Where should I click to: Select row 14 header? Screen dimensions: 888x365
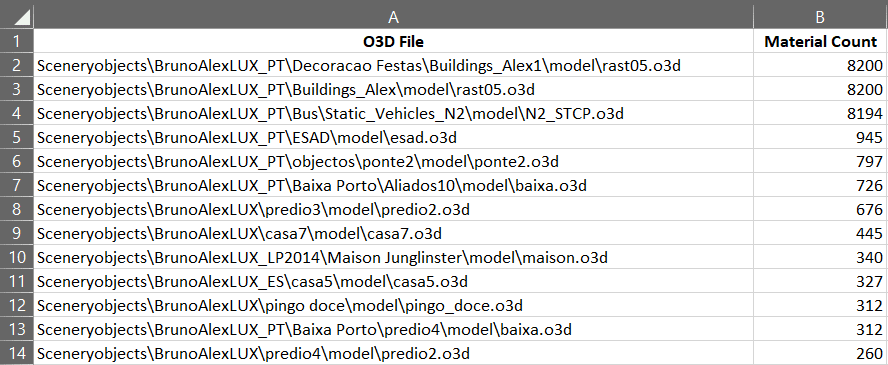[16, 353]
